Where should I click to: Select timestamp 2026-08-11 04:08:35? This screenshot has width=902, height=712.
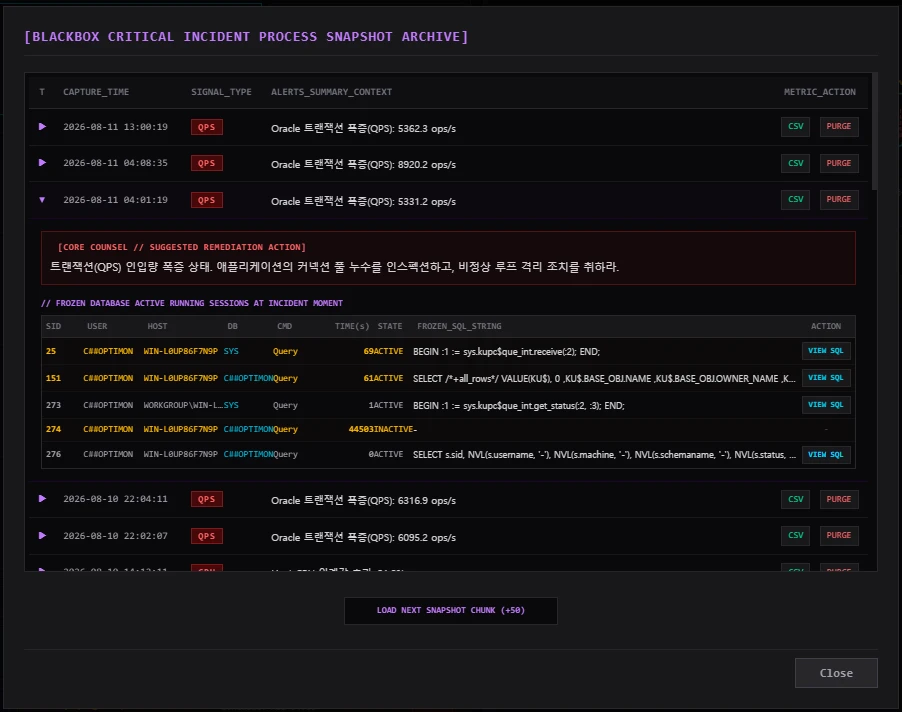[x=116, y=163]
